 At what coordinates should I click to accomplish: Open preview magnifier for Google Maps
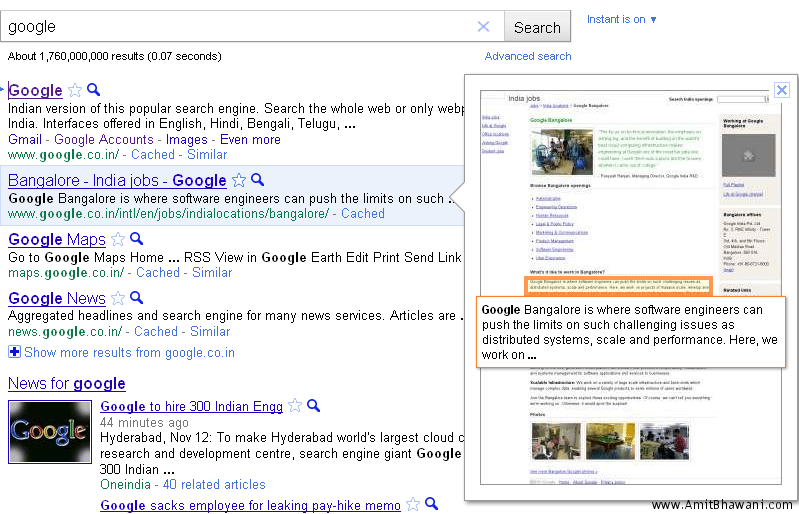(x=137, y=238)
